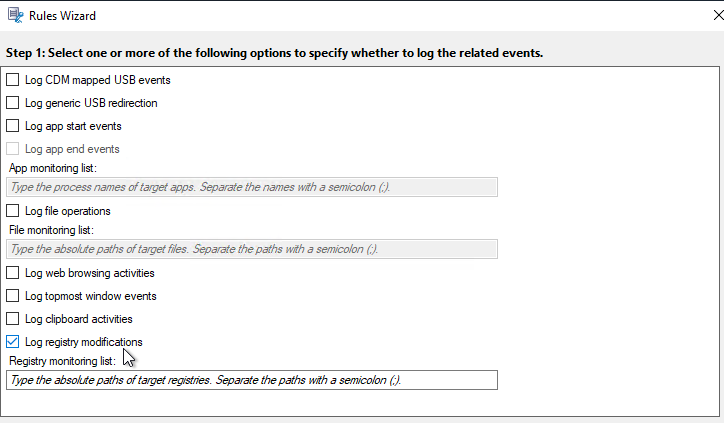Enable Log CDM mapped USB events
Image resolution: width=724 pixels, height=423 pixels.
(x=12, y=80)
